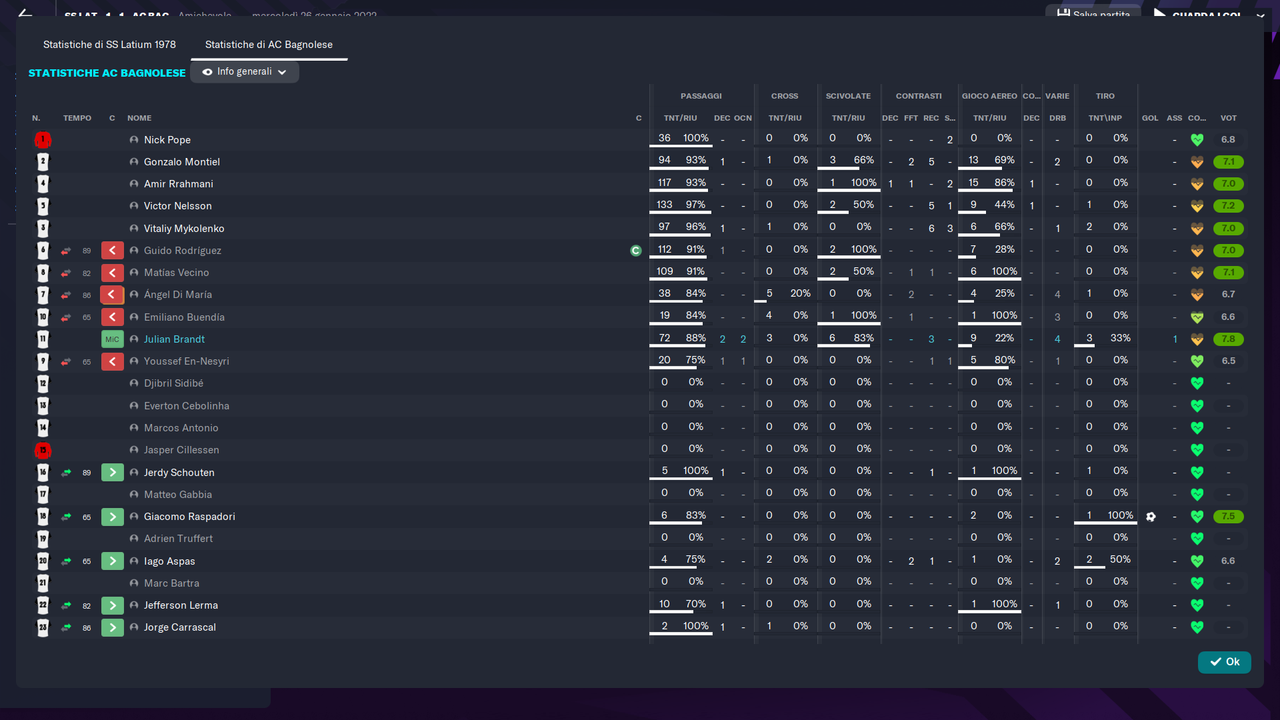This screenshot has height=720, width=1280.
Task: Click Iago Aspas's 50% shot accuracy value
Action: coord(1120,560)
